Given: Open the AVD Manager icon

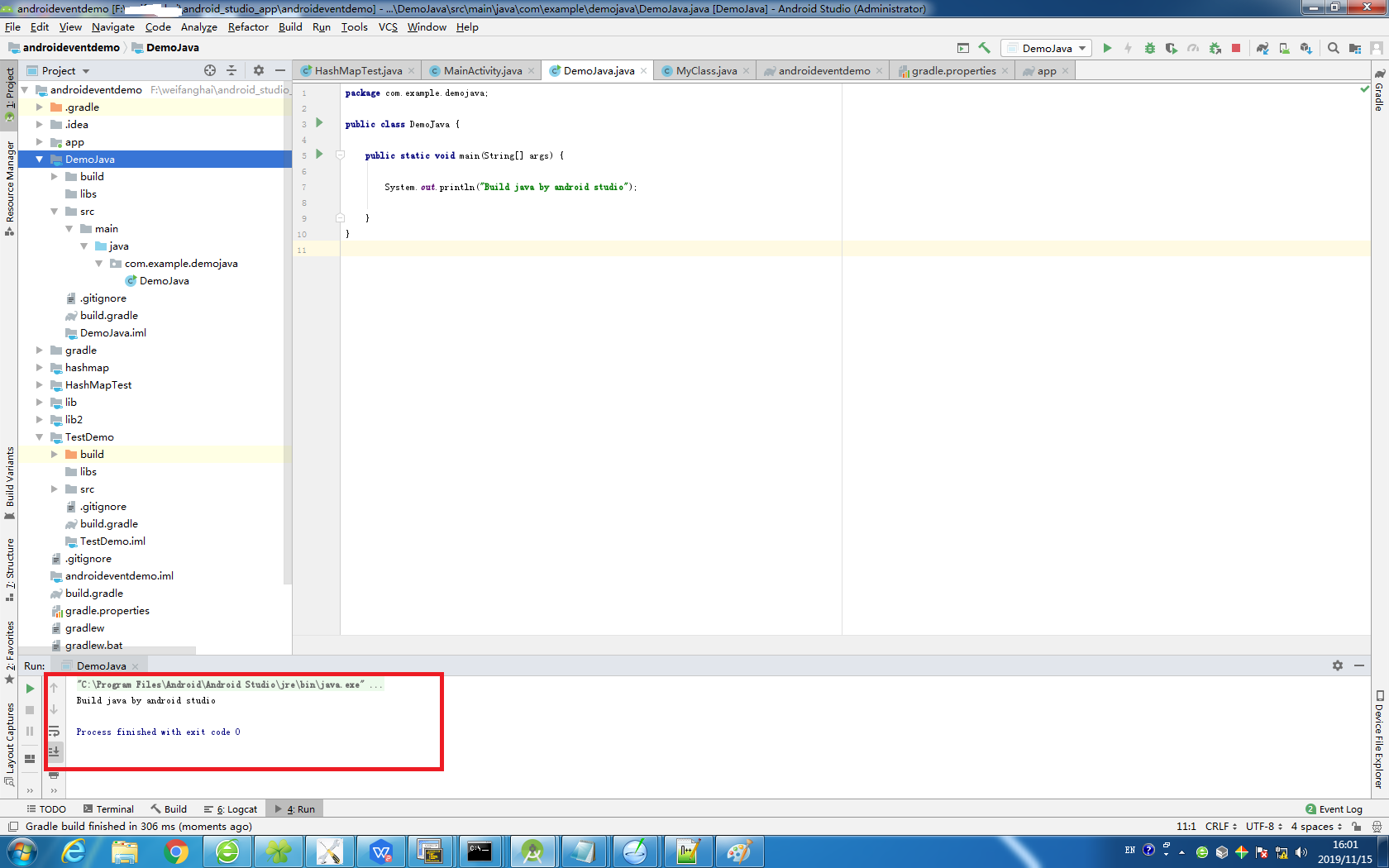Looking at the screenshot, I should 1284,48.
